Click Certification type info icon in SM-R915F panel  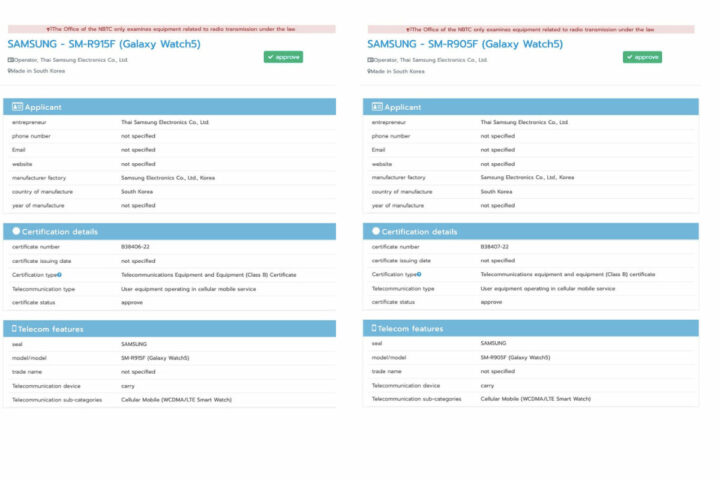tap(60, 274)
